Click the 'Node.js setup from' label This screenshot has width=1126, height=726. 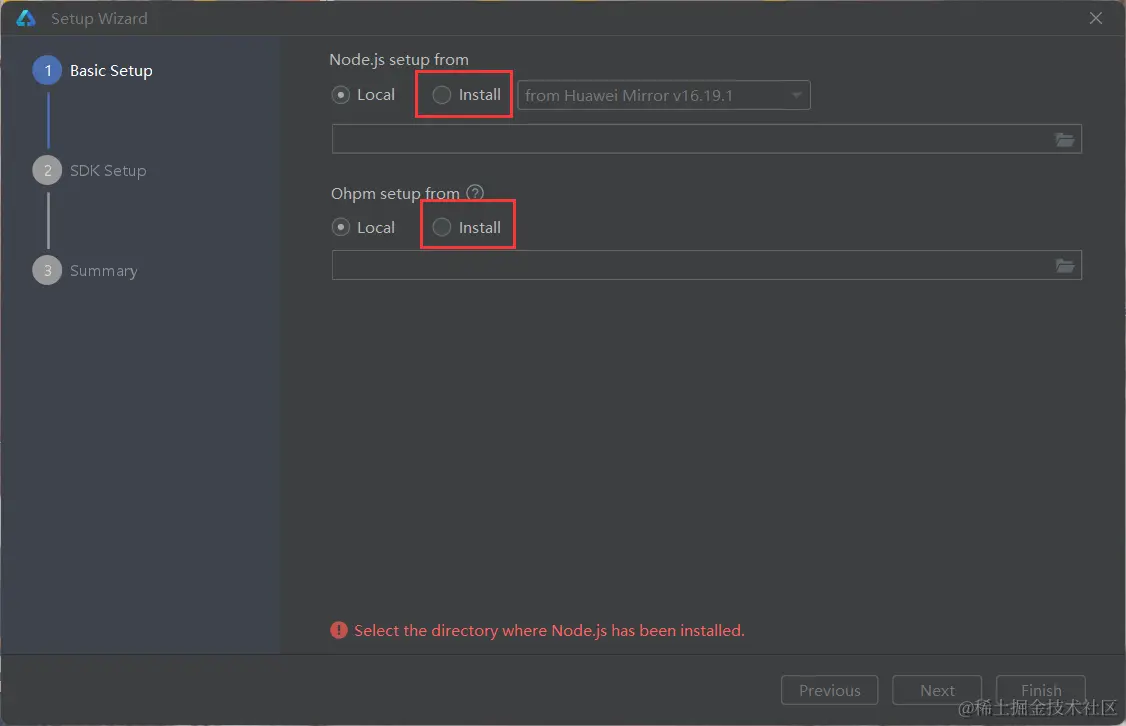[x=399, y=60]
